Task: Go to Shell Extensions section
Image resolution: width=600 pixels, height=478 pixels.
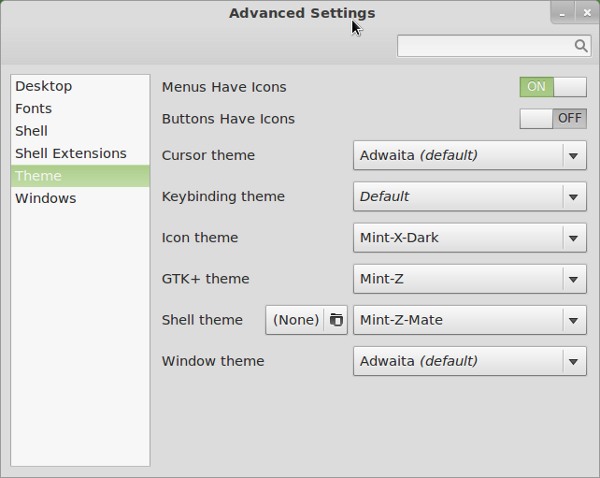Action: [x=71, y=154]
